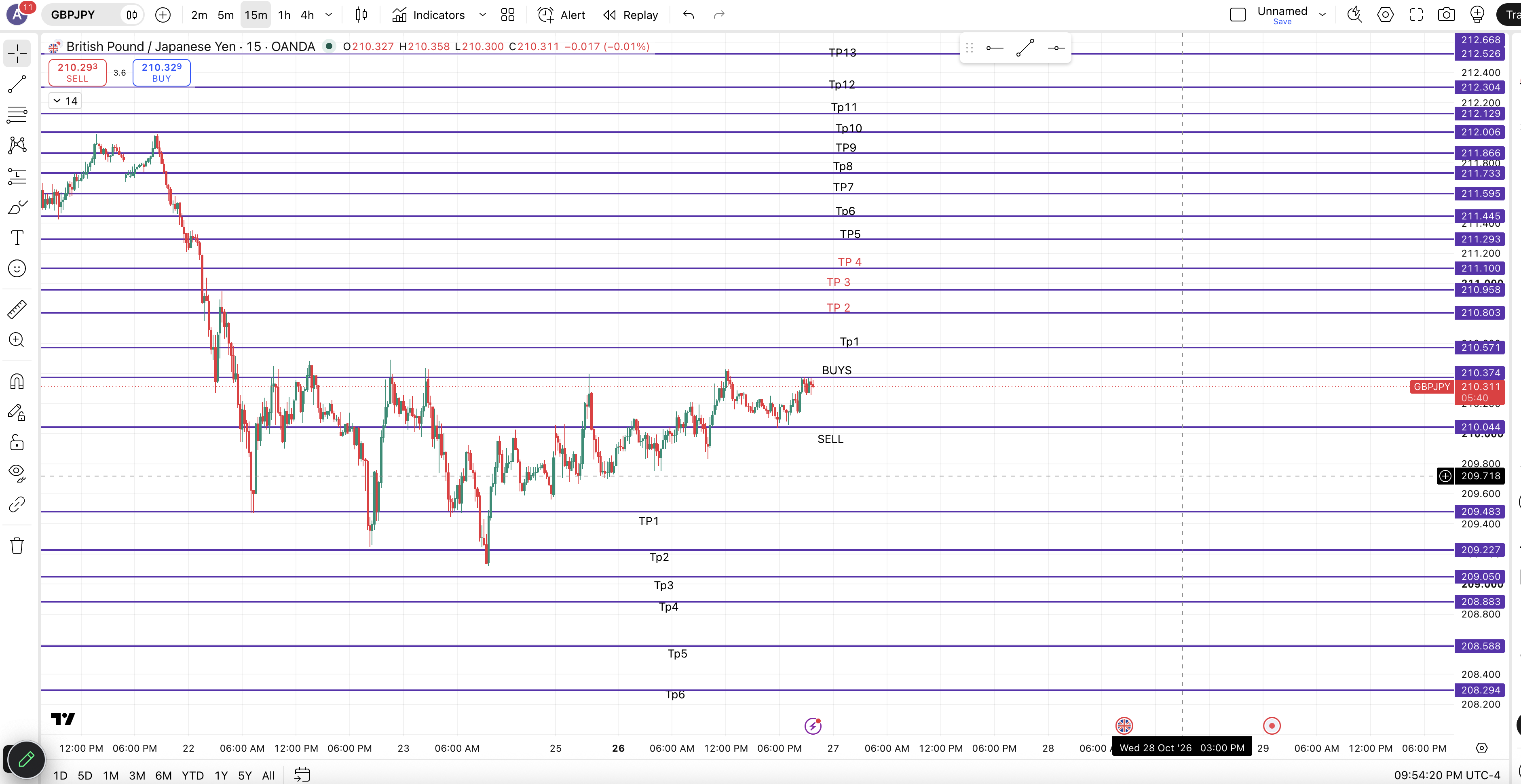Click the plus button beside 209.718 price
The height and width of the screenshot is (784, 1521).
[x=1445, y=476]
